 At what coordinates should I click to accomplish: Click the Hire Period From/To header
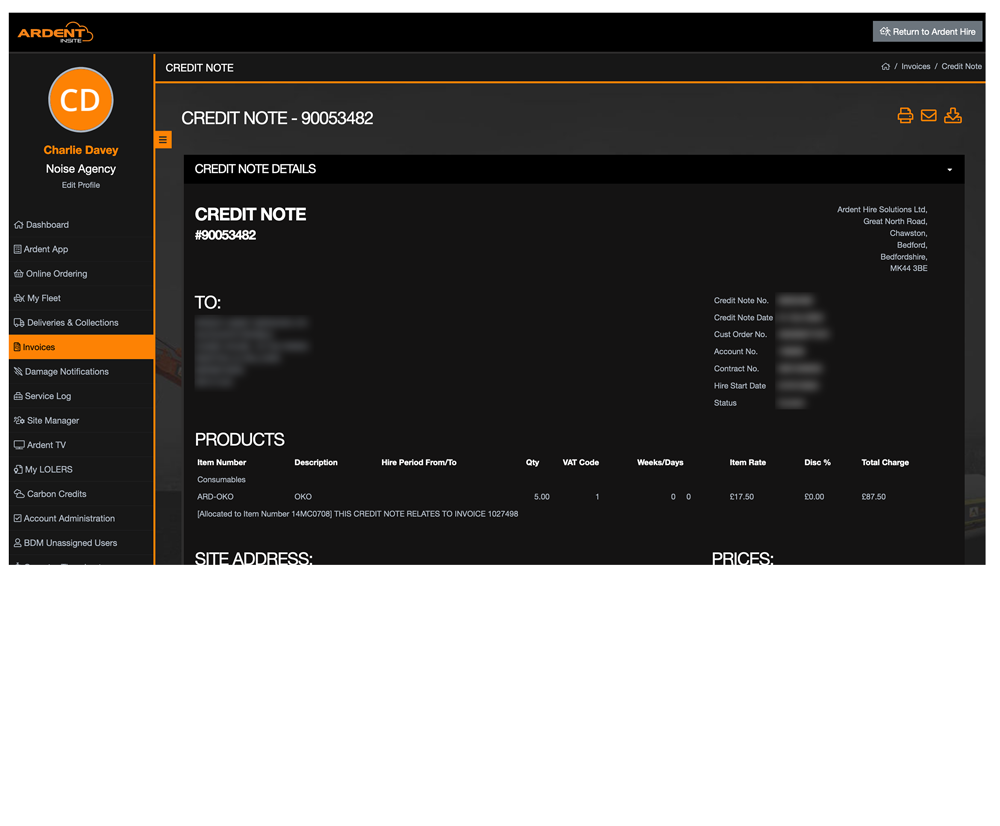tap(419, 462)
